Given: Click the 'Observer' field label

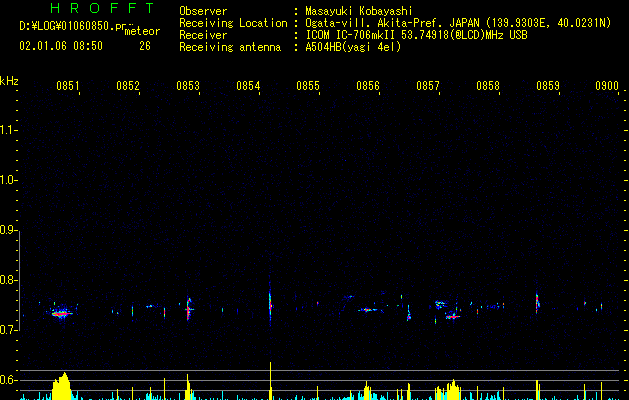Looking at the screenshot, I should [203, 11].
